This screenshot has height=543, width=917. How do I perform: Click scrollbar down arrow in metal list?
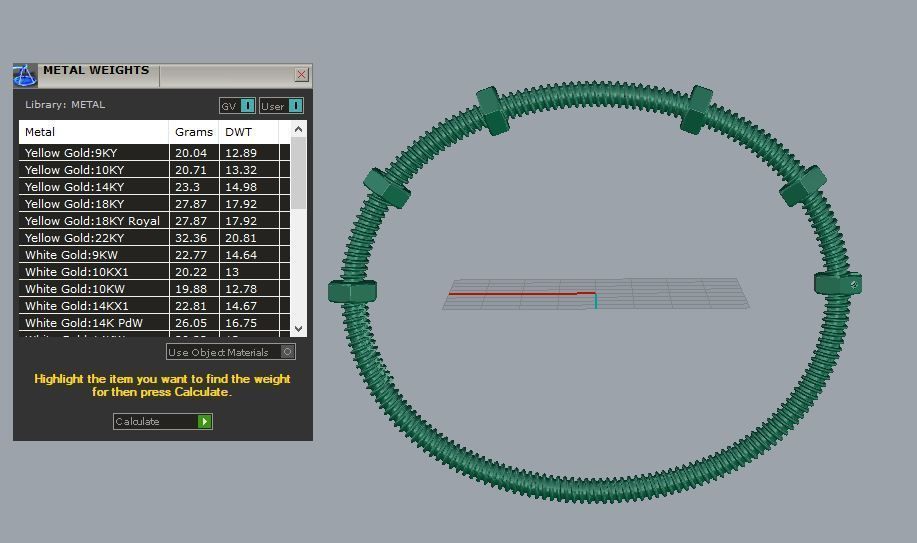click(x=298, y=329)
